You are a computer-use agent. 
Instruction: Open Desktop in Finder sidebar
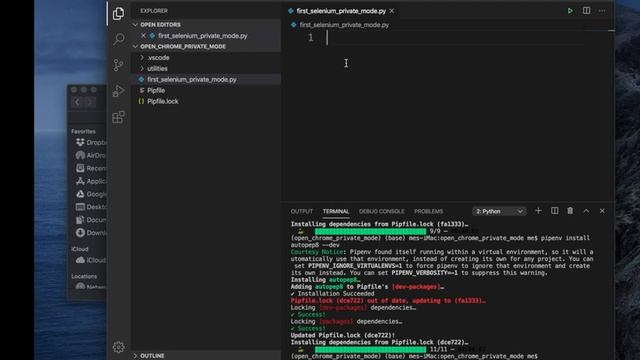pos(91,207)
